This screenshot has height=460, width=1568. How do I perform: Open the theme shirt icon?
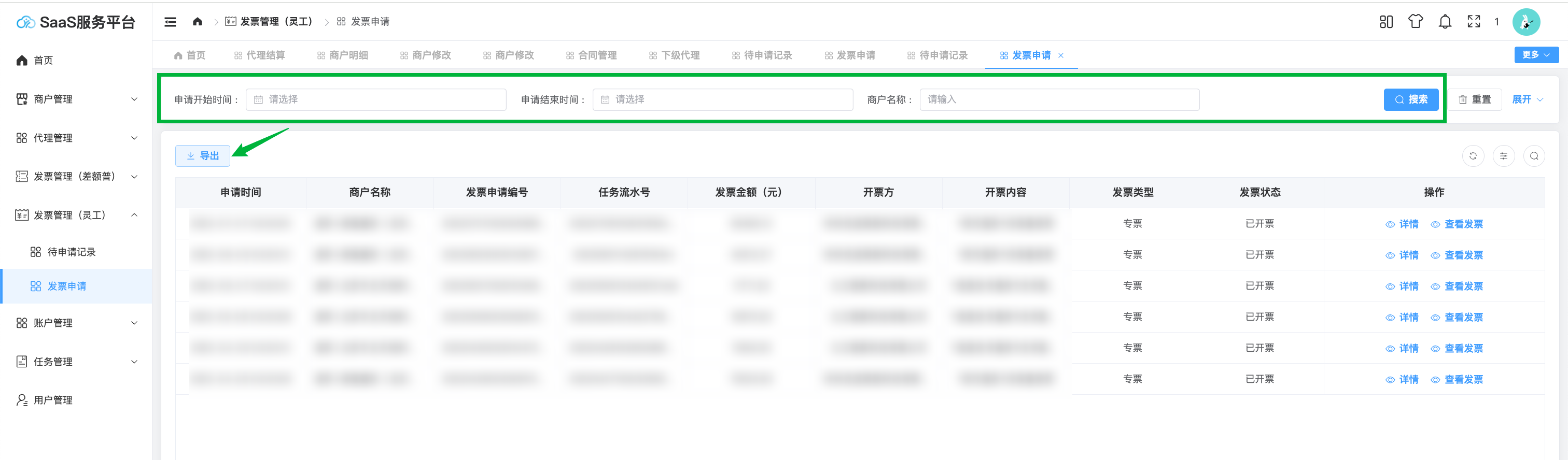click(1415, 22)
